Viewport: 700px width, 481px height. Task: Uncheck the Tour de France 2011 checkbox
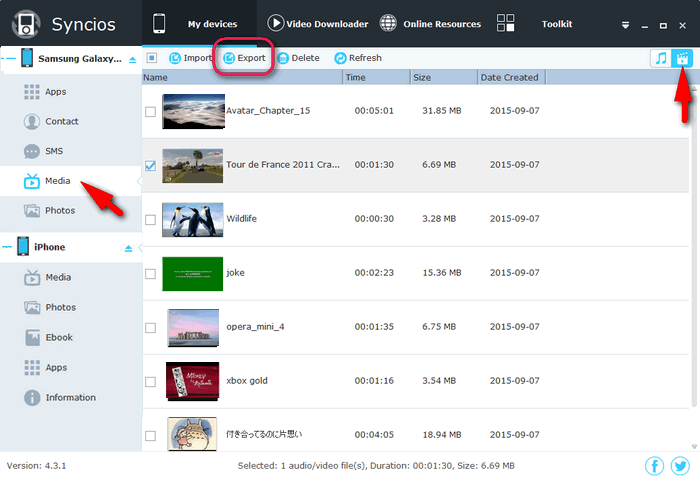click(150, 166)
